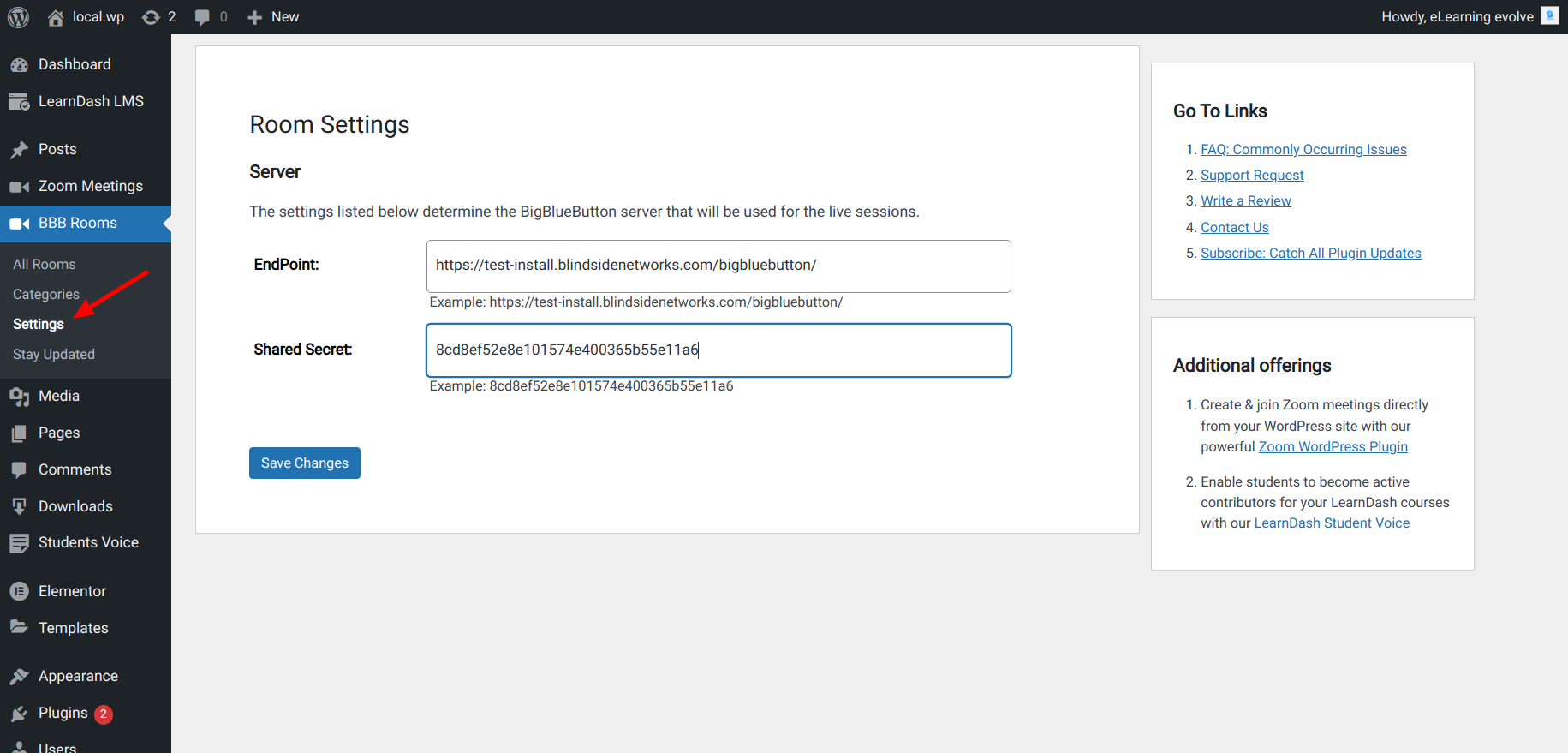The image size is (1568, 753).
Task: Click the plus icon beside New
Action: coord(254,17)
